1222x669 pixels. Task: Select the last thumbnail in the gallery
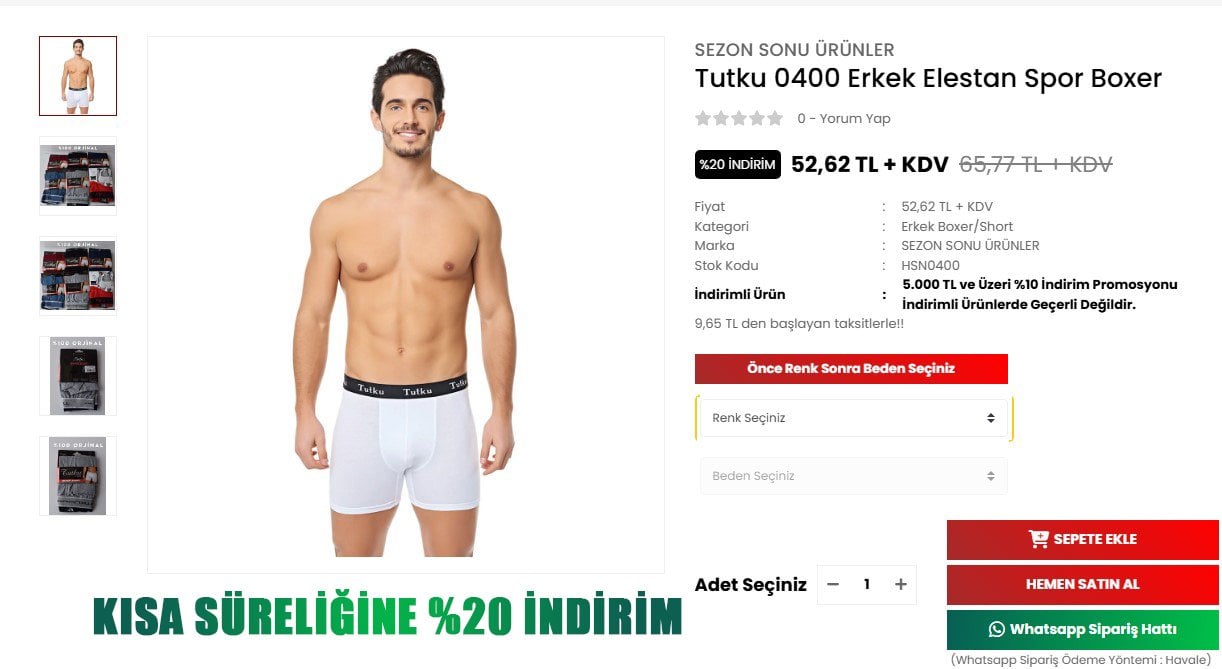[x=78, y=476]
